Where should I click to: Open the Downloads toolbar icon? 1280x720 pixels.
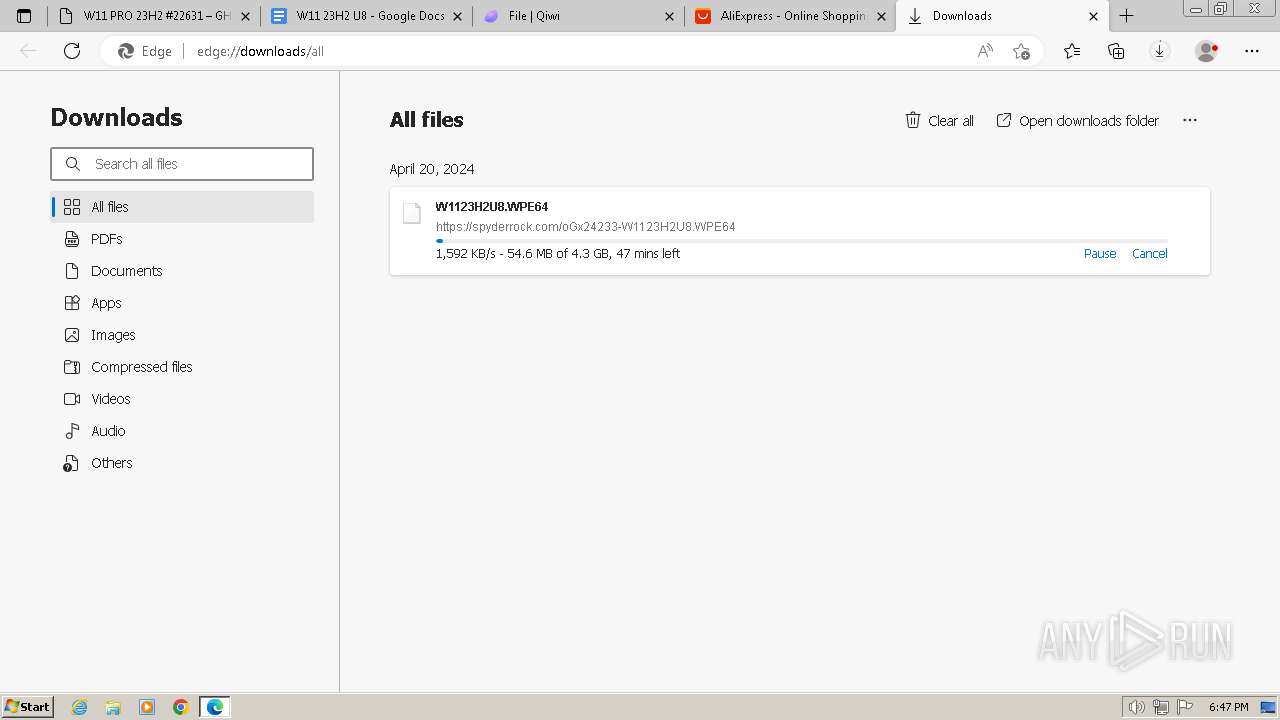click(1160, 51)
